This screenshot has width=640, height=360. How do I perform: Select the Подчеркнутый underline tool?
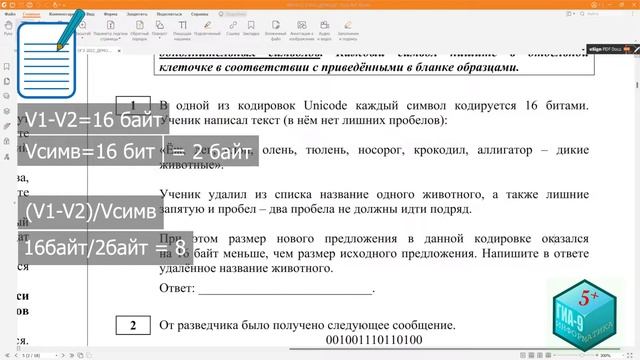pyautogui.click(x=207, y=28)
